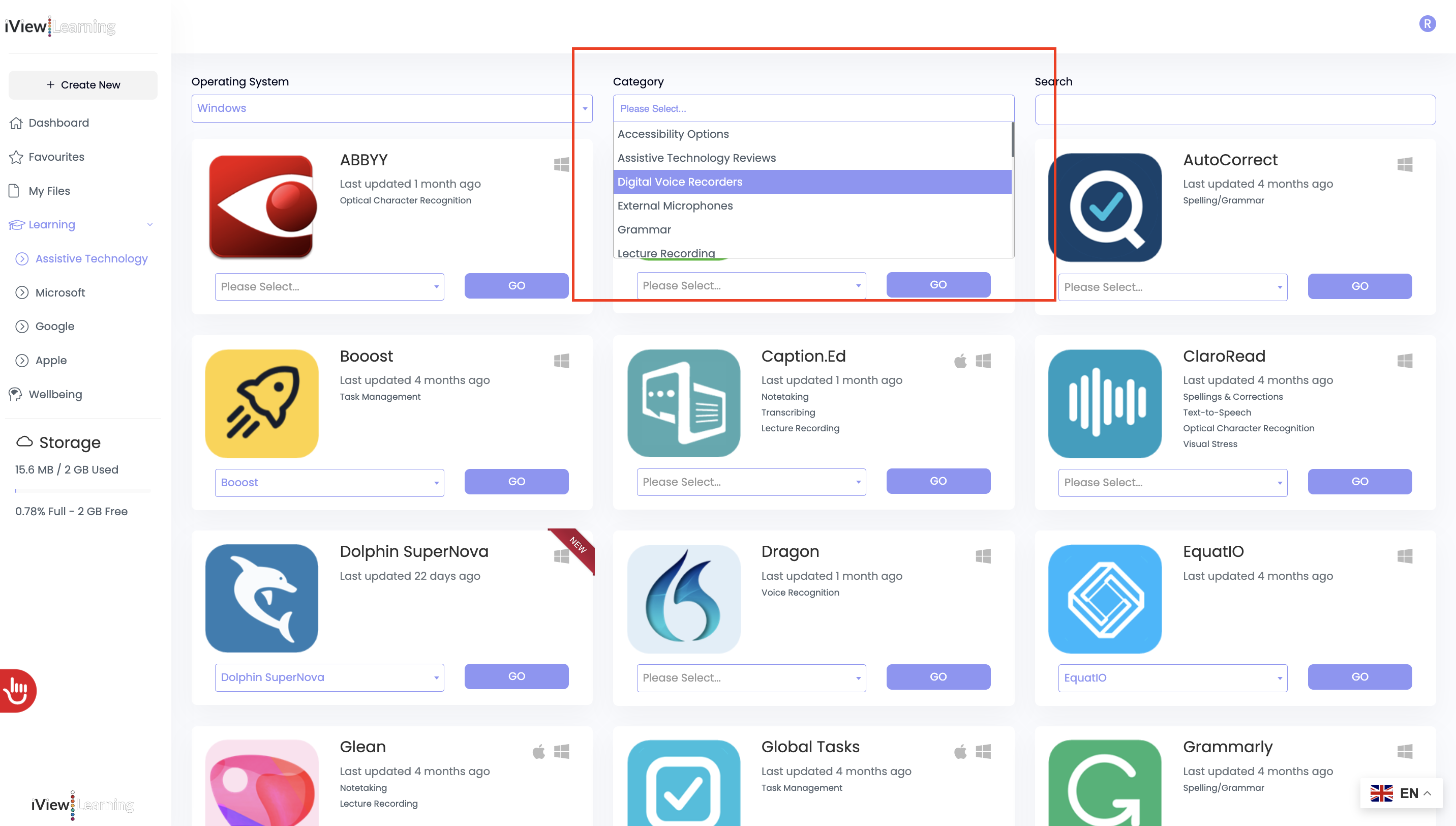Open the ClaroRead Please Select dropdown
Image resolution: width=1456 pixels, height=826 pixels.
1172,482
